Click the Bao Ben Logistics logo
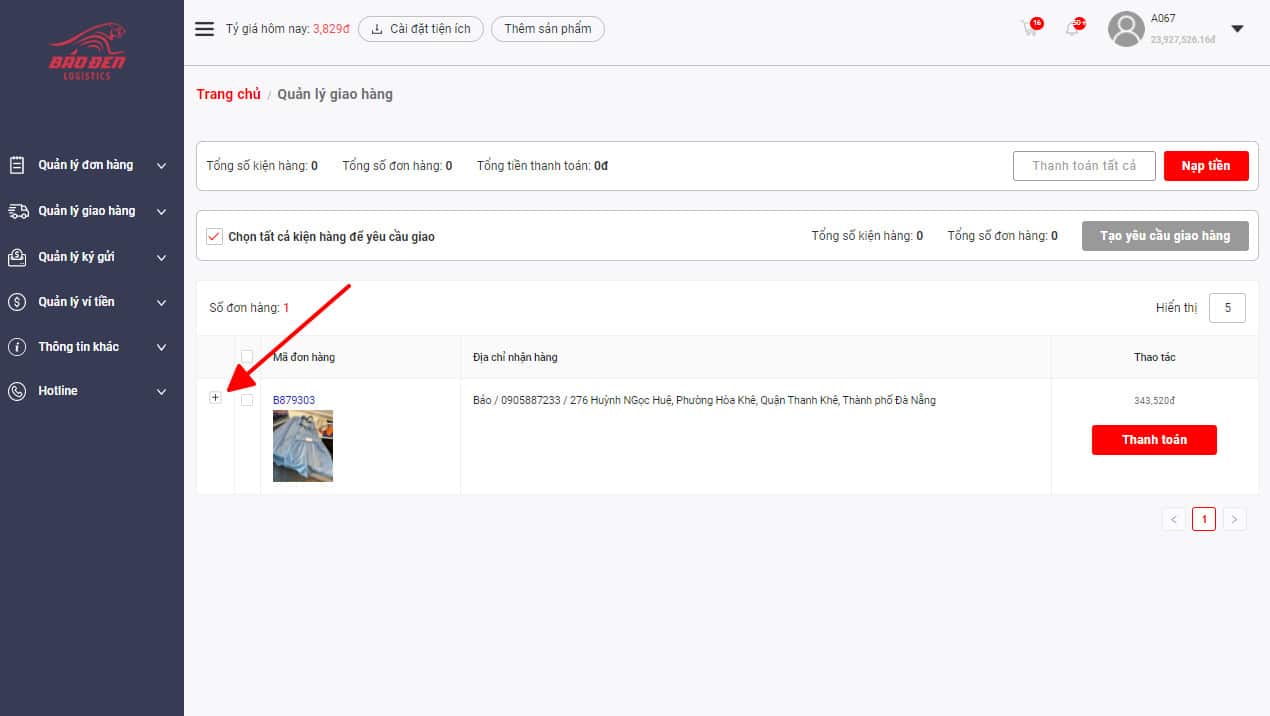This screenshot has width=1270, height=716. (87, 53)
